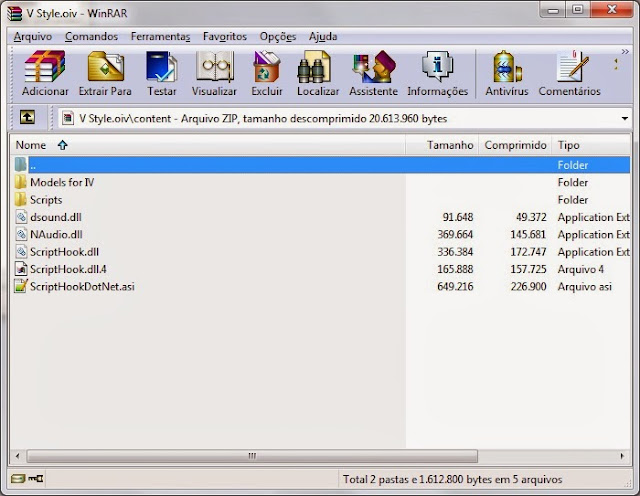Select the Models for IV folder name

(x=62, y=182)
